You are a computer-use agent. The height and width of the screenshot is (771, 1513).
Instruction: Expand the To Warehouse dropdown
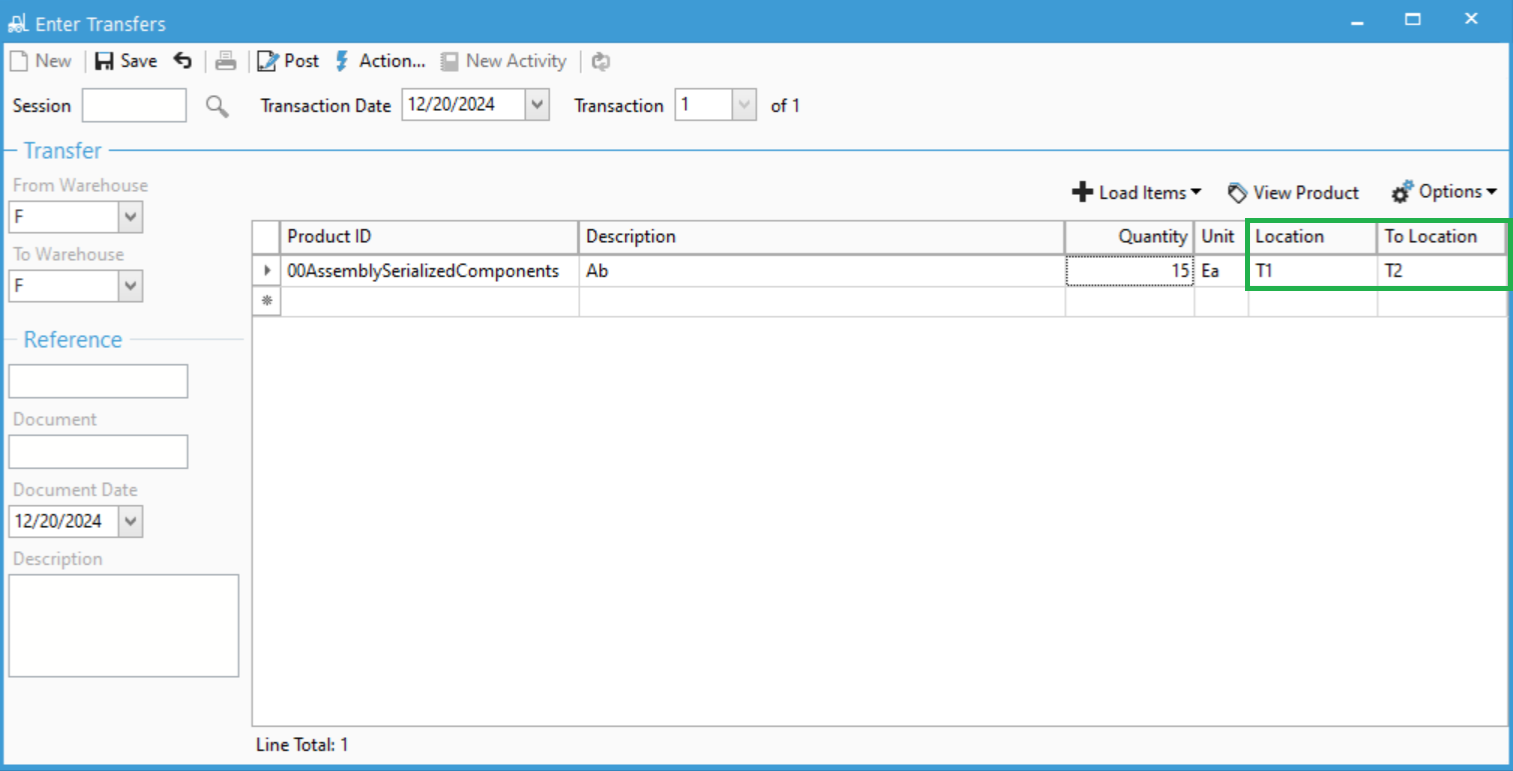130,286
